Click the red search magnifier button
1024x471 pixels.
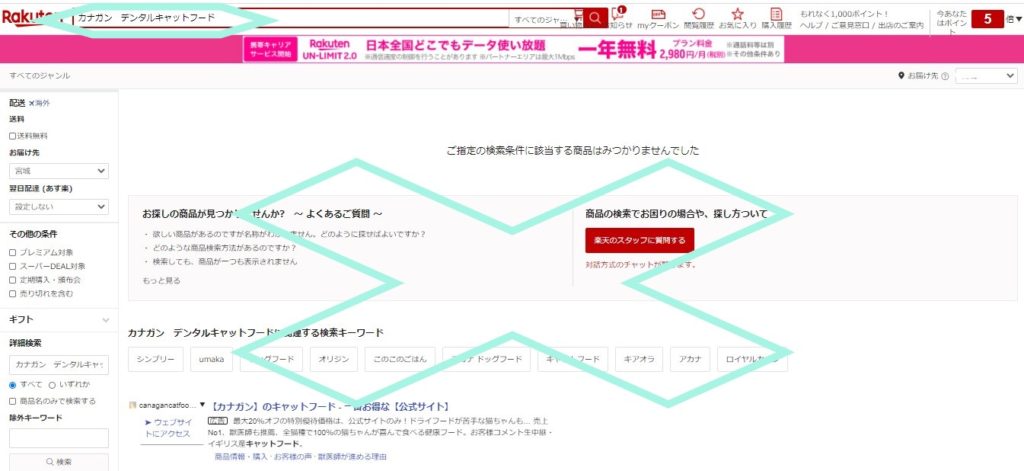596,18
